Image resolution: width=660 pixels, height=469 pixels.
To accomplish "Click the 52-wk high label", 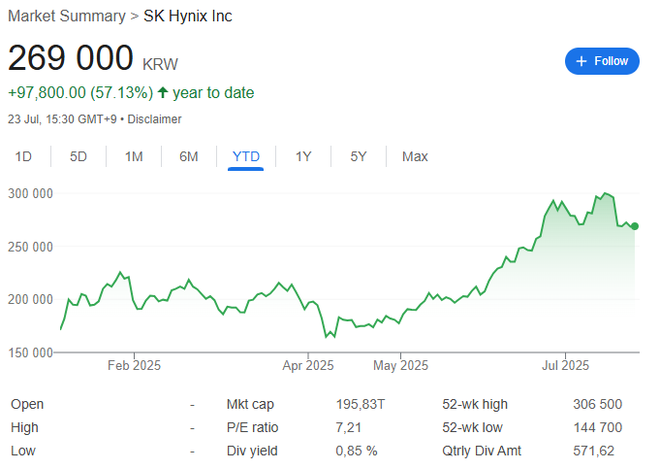I will tap(474, 404).
